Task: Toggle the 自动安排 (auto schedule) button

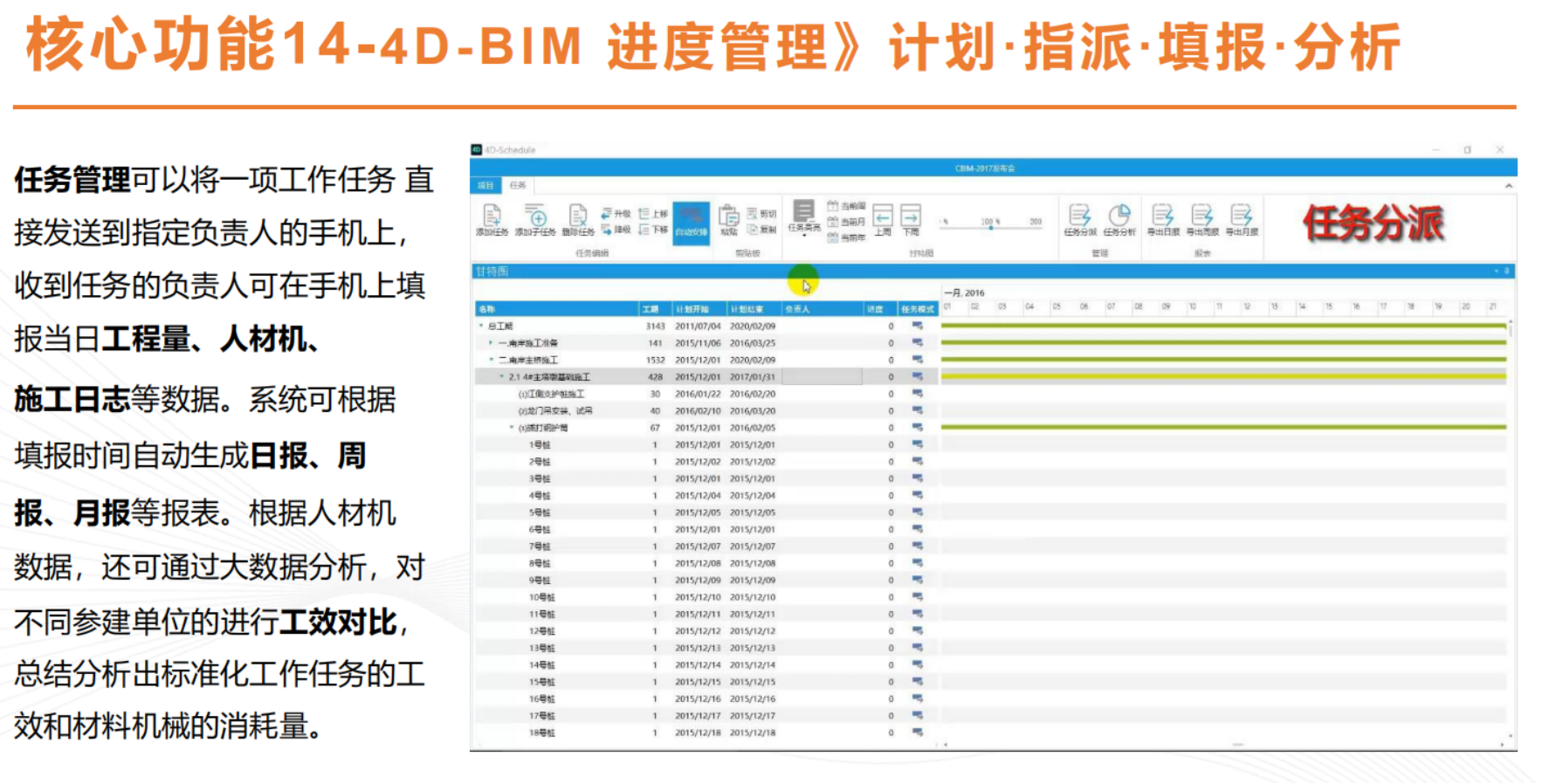Action: (691, 222)
